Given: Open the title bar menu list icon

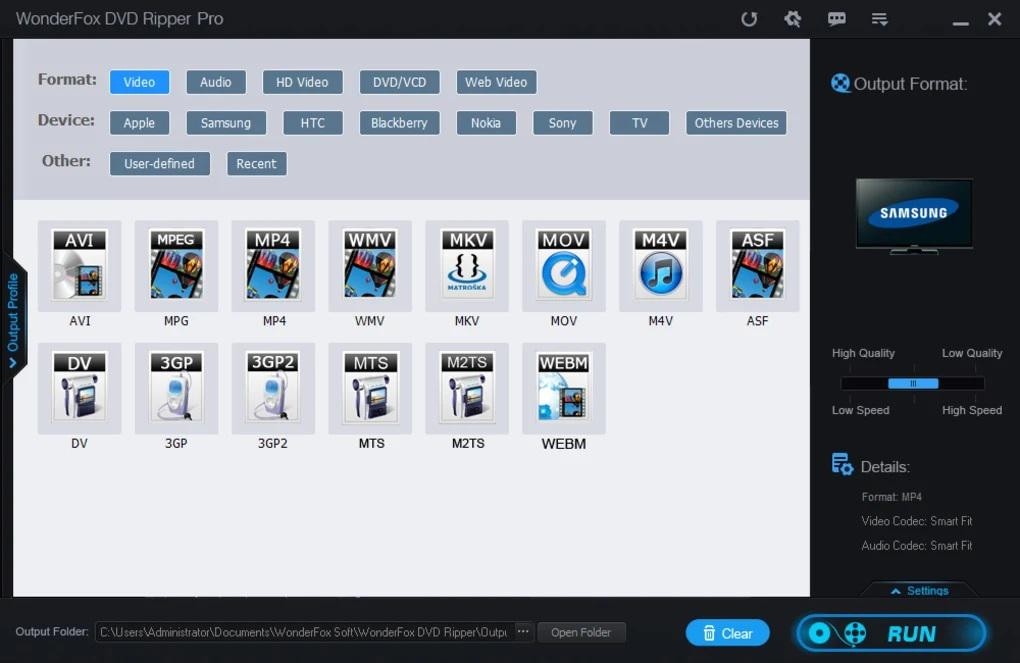Looking at the screenshot, I should [x=880, y=19].
